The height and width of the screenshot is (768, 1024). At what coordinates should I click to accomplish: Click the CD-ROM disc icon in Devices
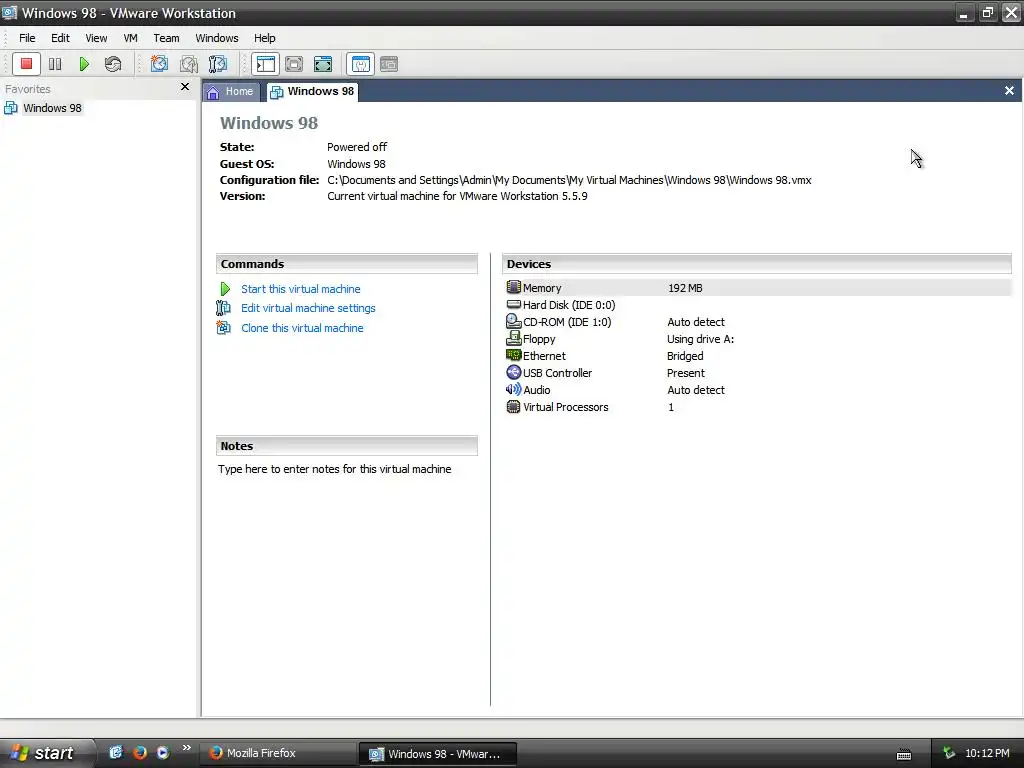[513, 321]
